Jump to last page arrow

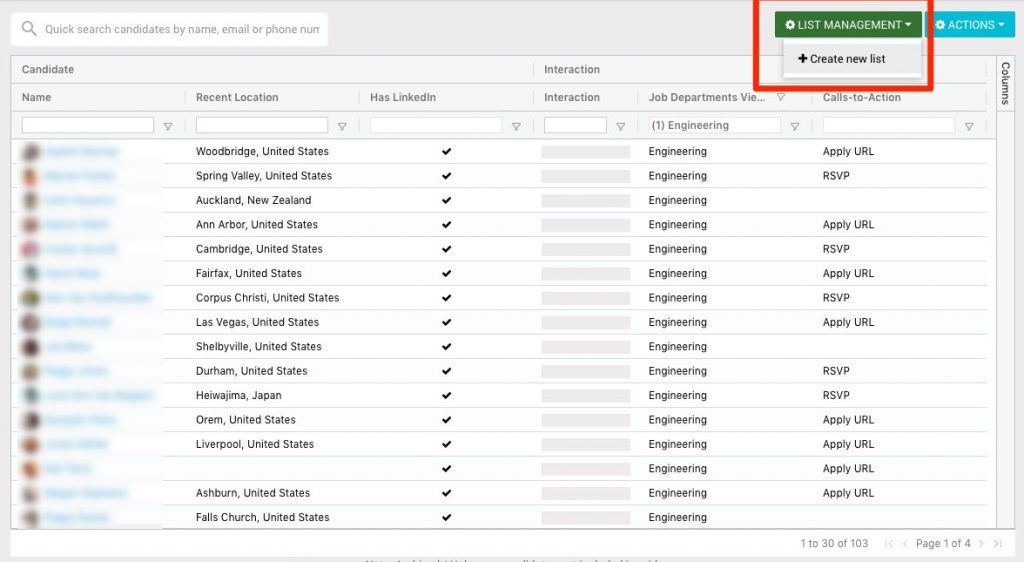coord(998,543)
